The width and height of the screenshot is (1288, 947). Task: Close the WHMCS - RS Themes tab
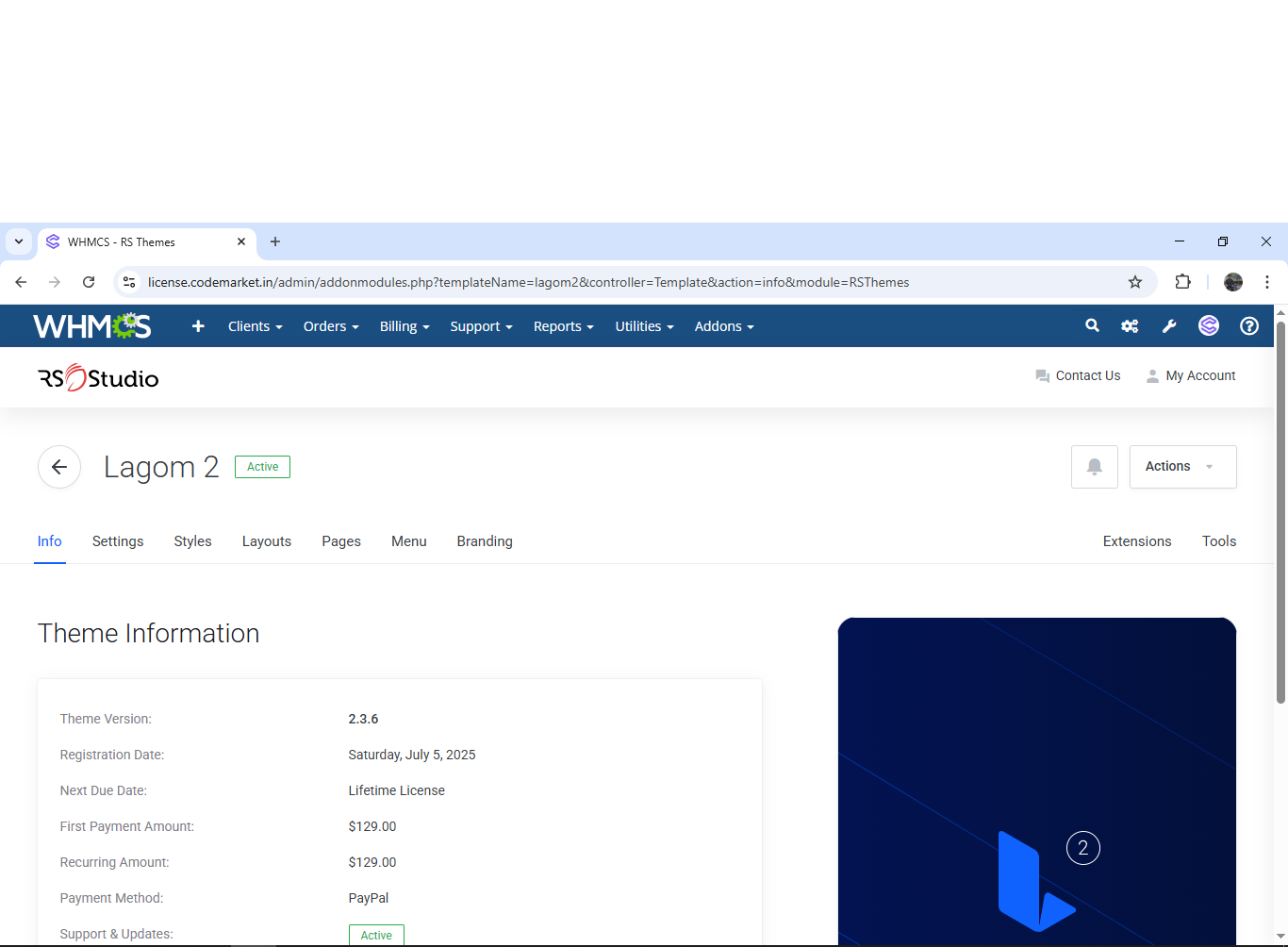pyautogui.click(x=241, y=241)
